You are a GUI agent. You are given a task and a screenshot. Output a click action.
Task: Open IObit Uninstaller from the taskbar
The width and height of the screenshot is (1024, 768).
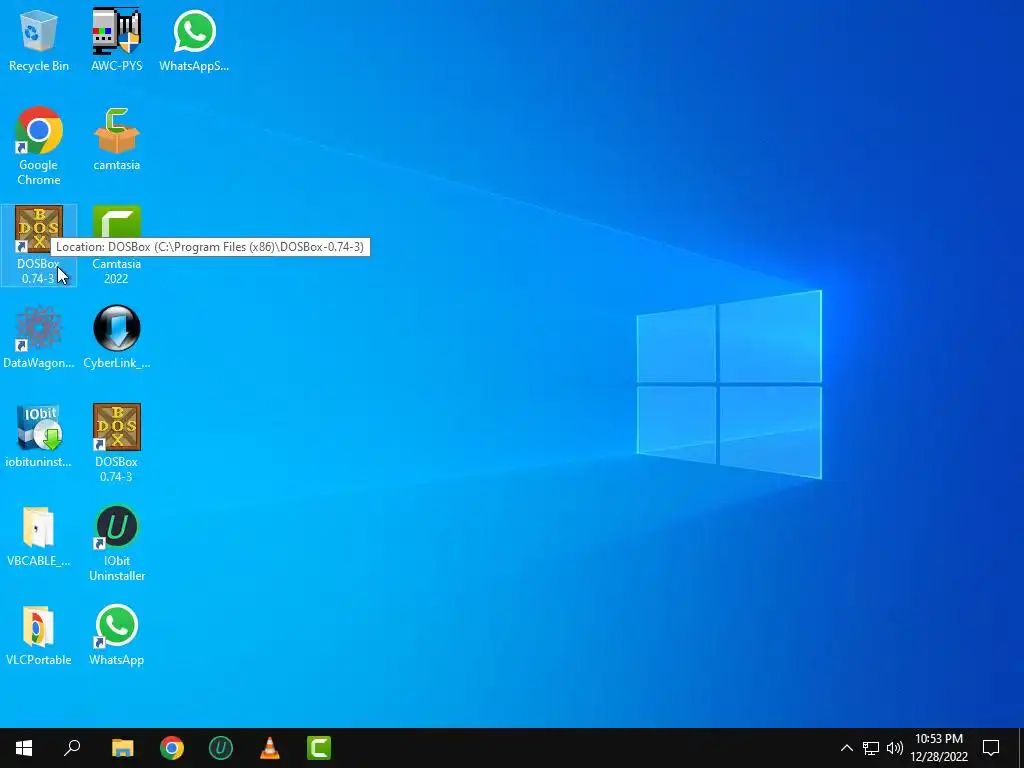tap(221, 748)
